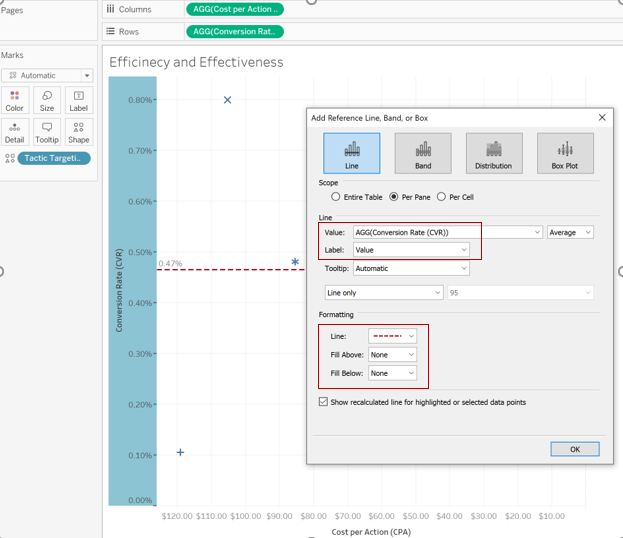The width and height of the screenshot is (623, 538).
Task: Click the 0.47% reference line label
Action: 170,263
